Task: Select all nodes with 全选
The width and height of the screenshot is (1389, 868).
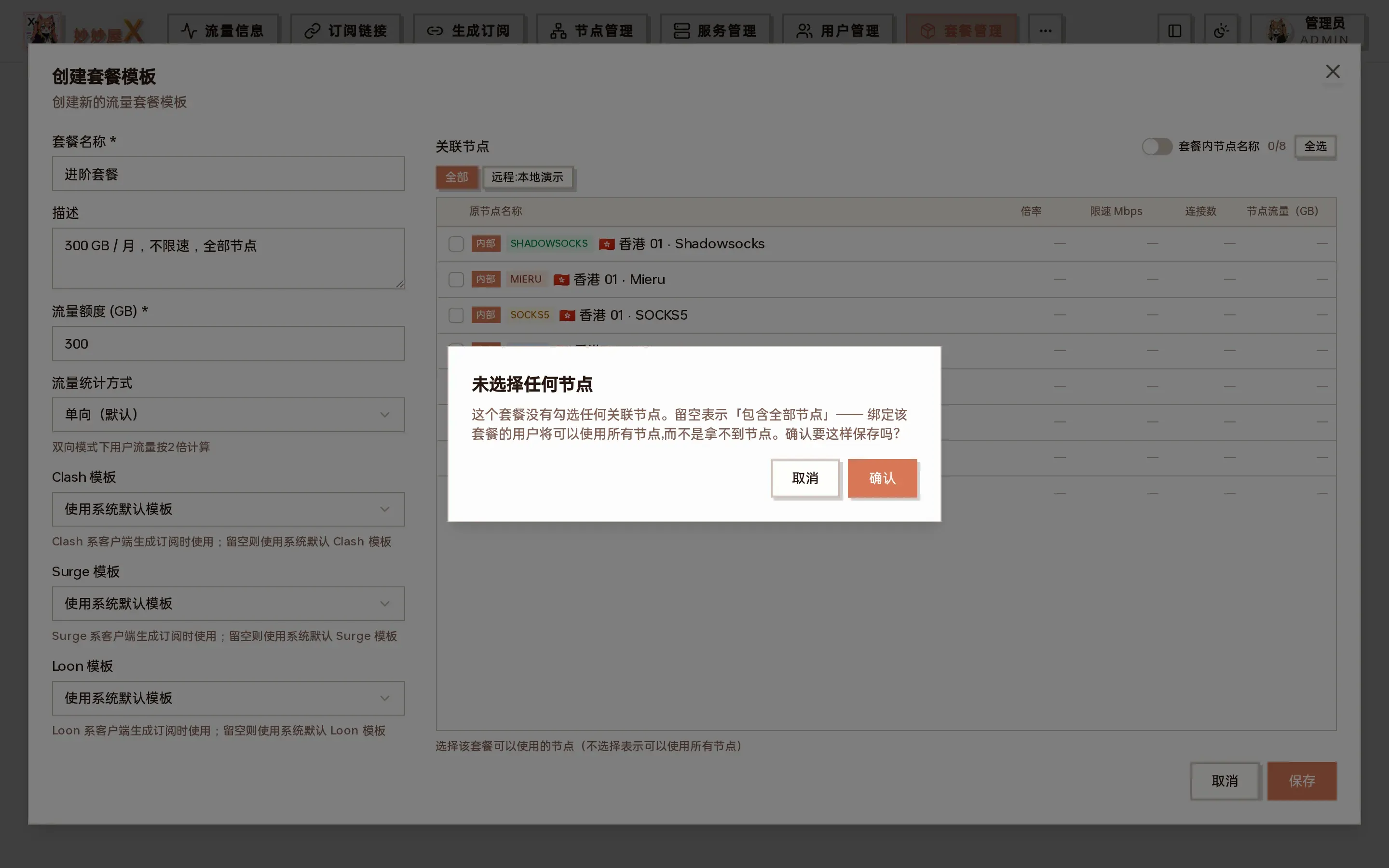Action: click(x=1315, y=147)
